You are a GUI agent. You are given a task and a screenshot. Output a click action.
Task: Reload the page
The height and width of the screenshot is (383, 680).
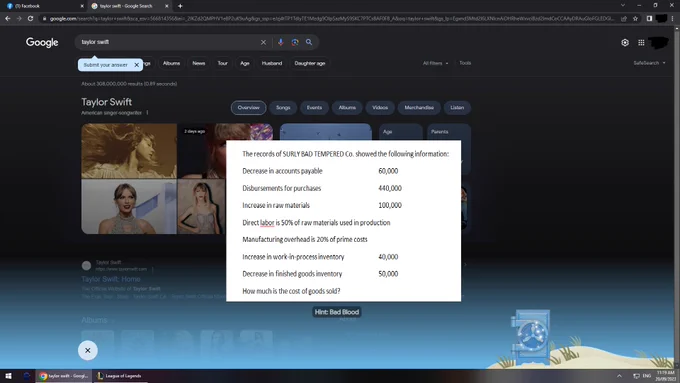(x=30, y=18)
